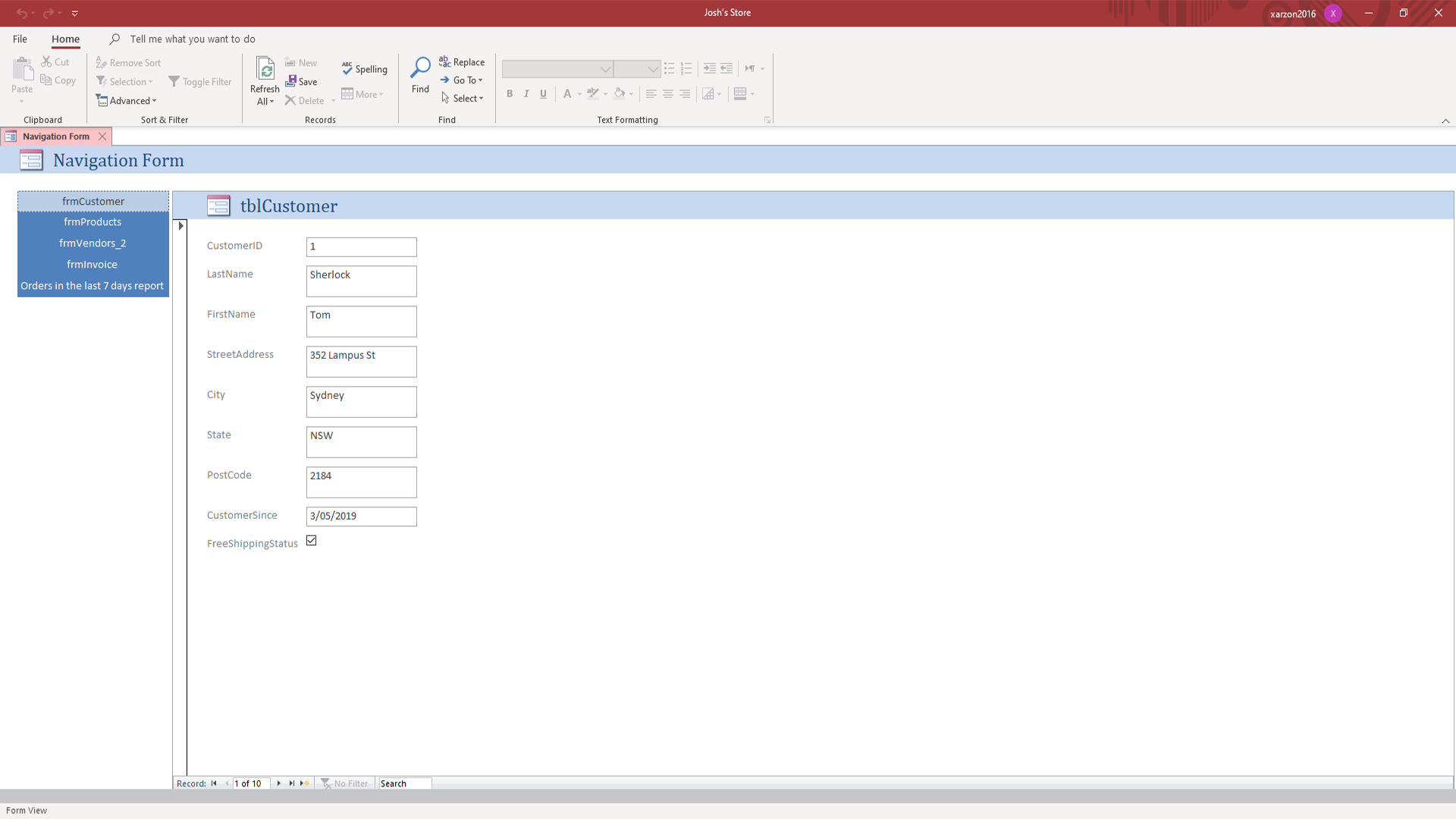Select frmProducts navigation item
Viewport: 1456px width, 819px height.
93,222
